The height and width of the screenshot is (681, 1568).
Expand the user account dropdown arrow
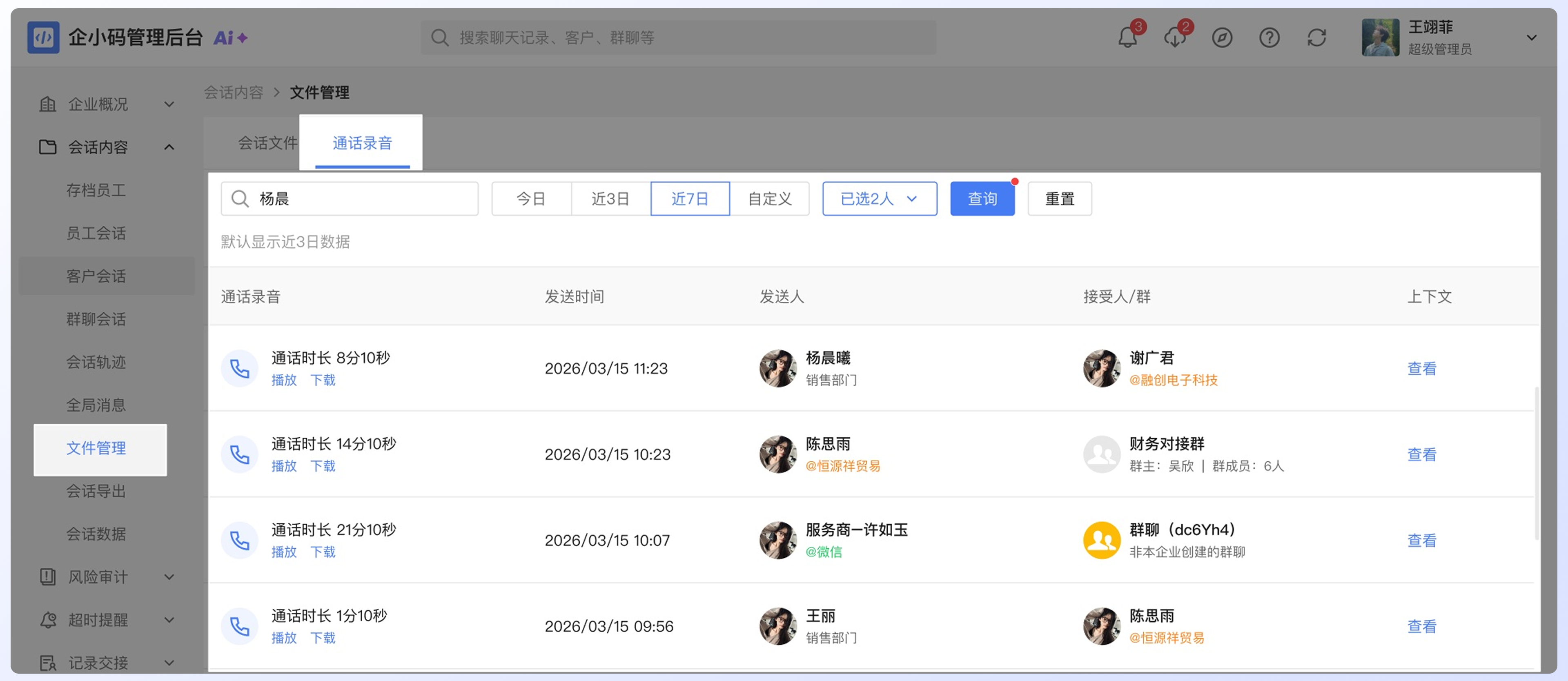pos(1532,38)
